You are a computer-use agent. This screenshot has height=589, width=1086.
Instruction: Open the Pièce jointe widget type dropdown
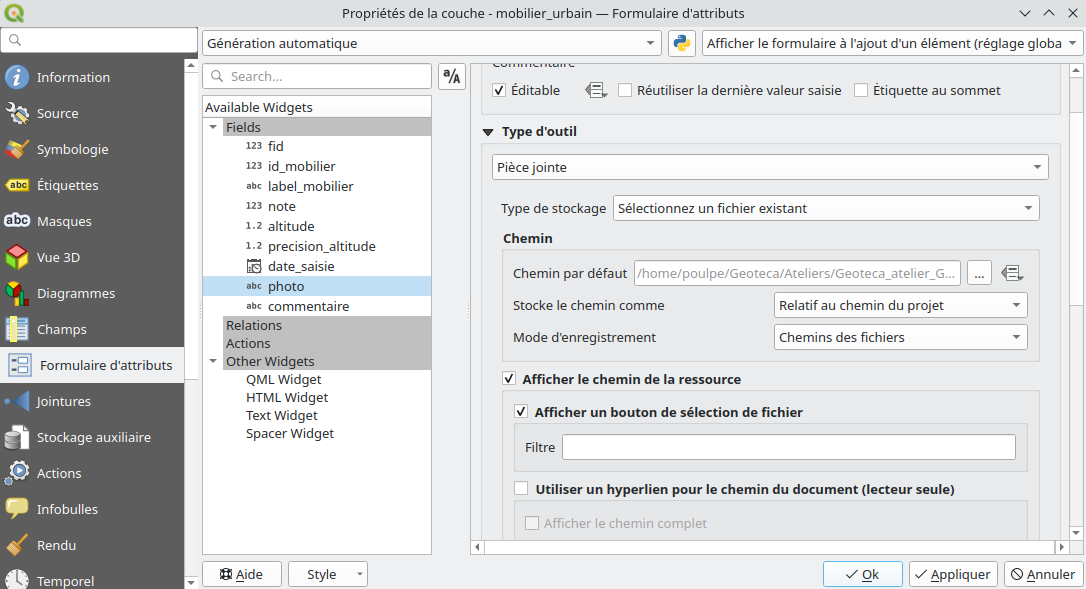click(x=770, y=167)
